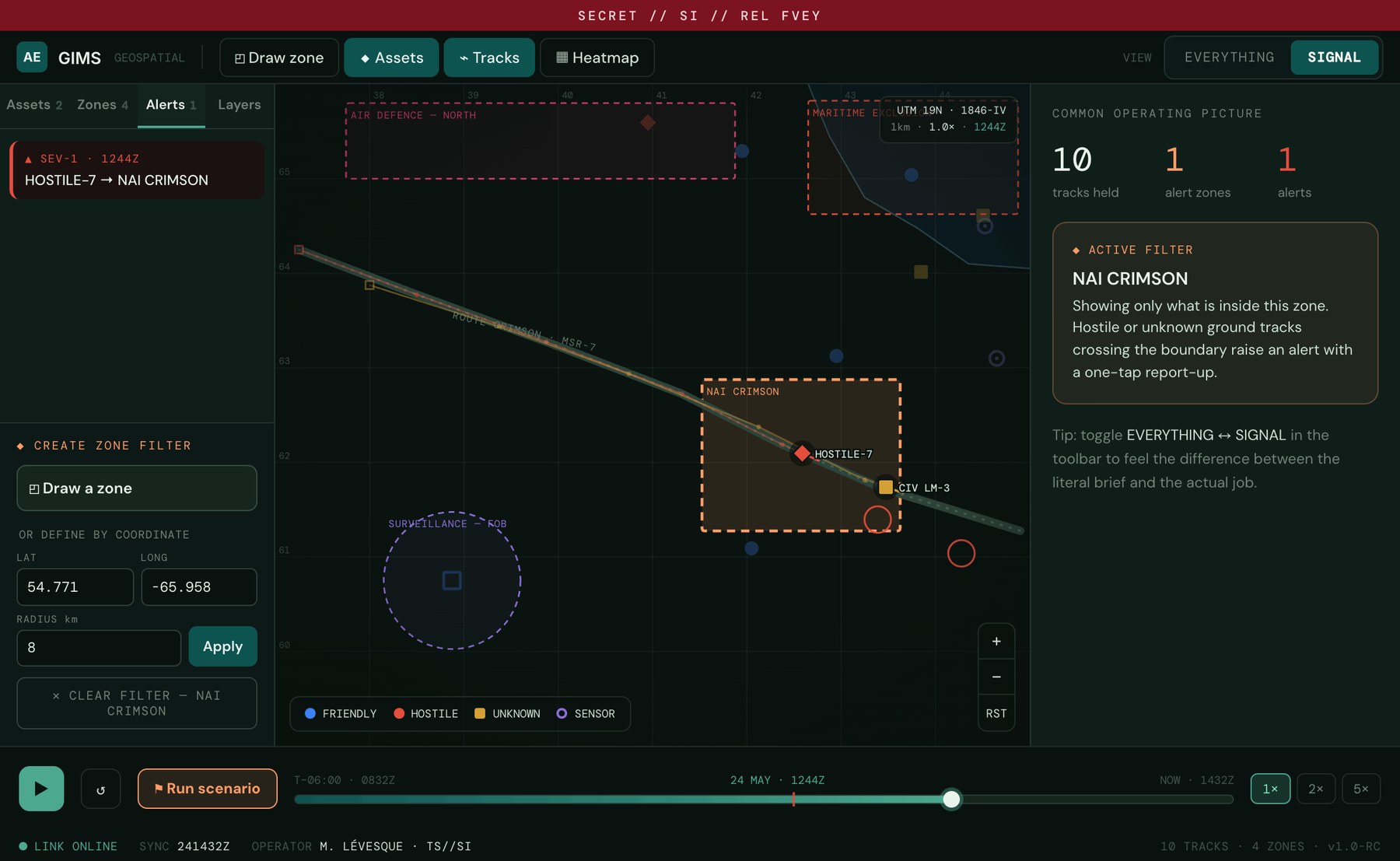Click the AE logo badge
1400x861 pixels.
click(32, 58)
